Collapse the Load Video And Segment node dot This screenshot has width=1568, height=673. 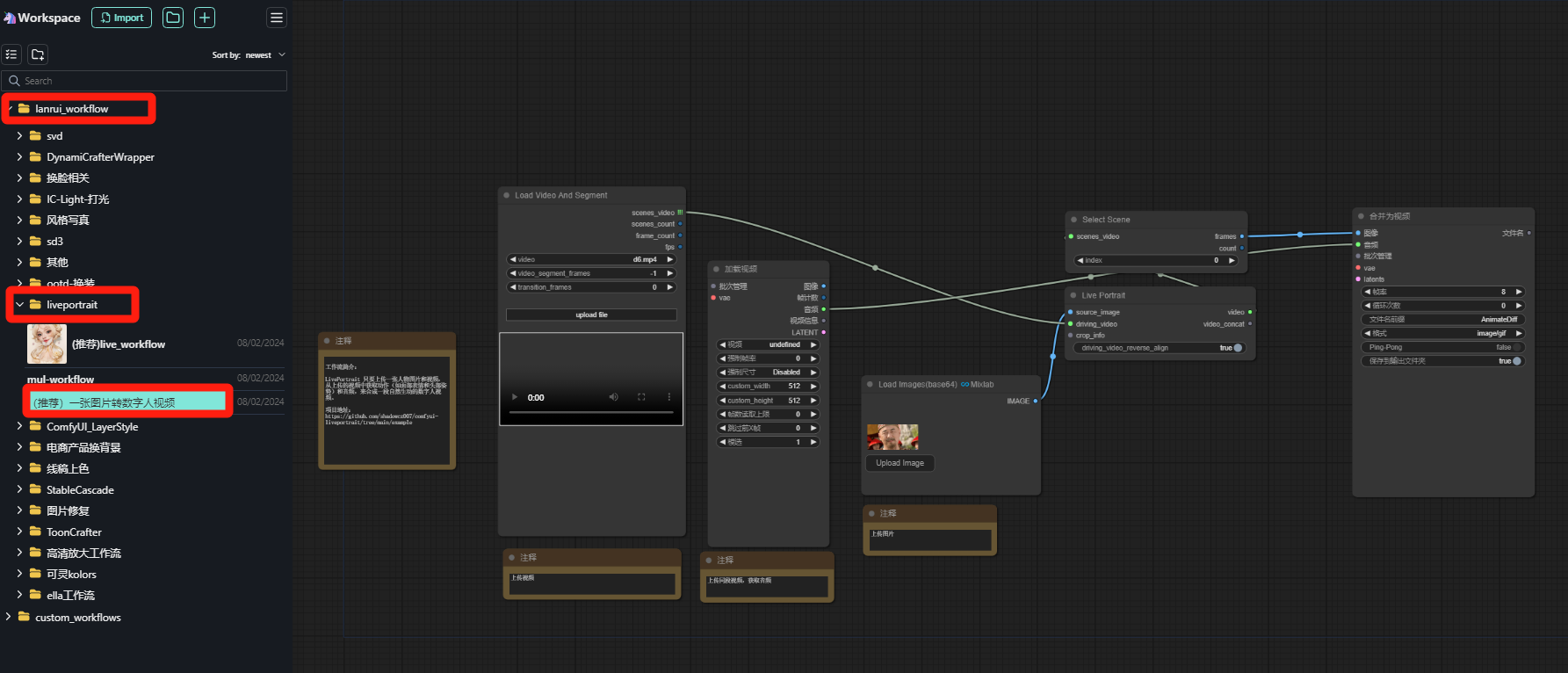click(507, 196)
